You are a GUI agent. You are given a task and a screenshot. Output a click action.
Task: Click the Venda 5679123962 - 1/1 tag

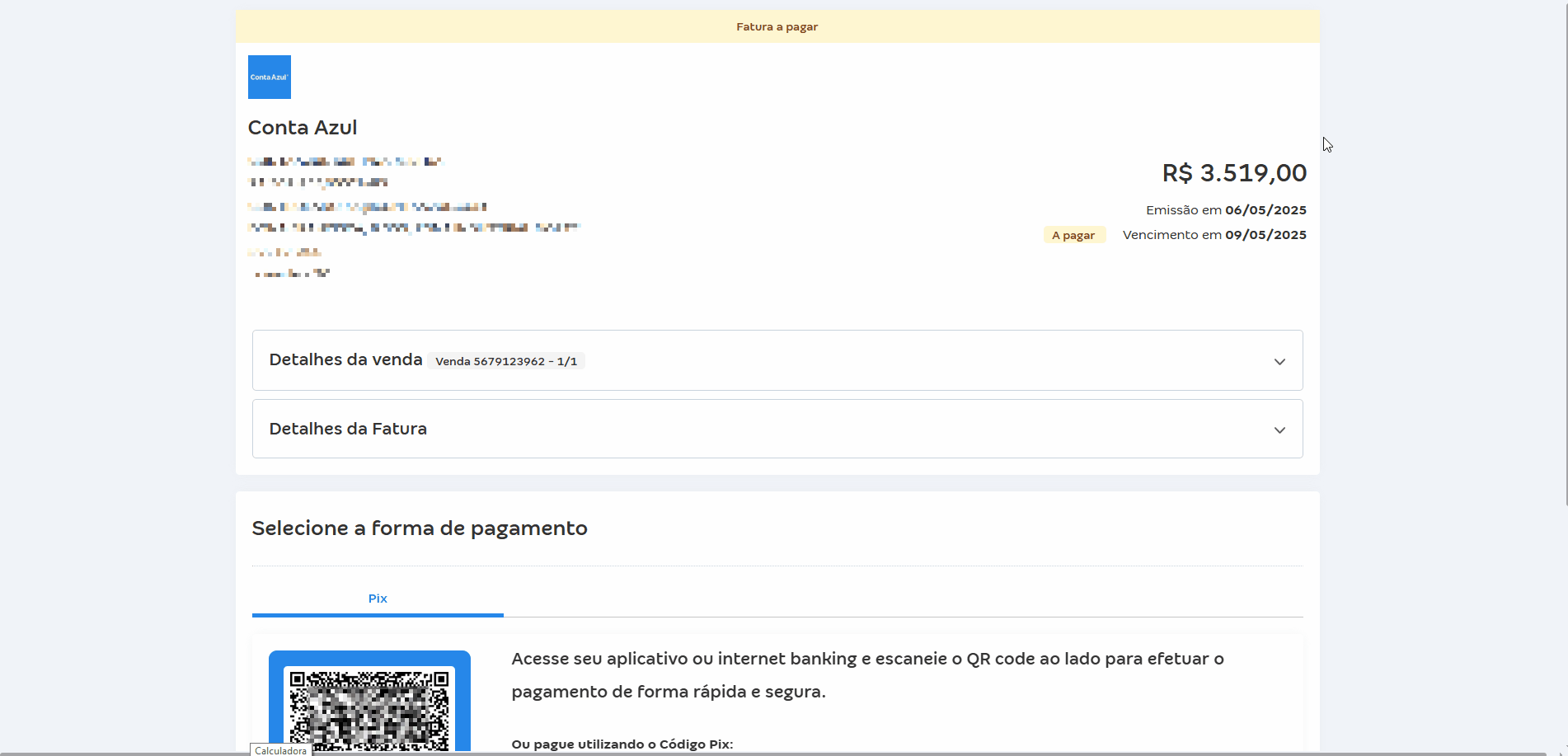click(x=506, y=361)
